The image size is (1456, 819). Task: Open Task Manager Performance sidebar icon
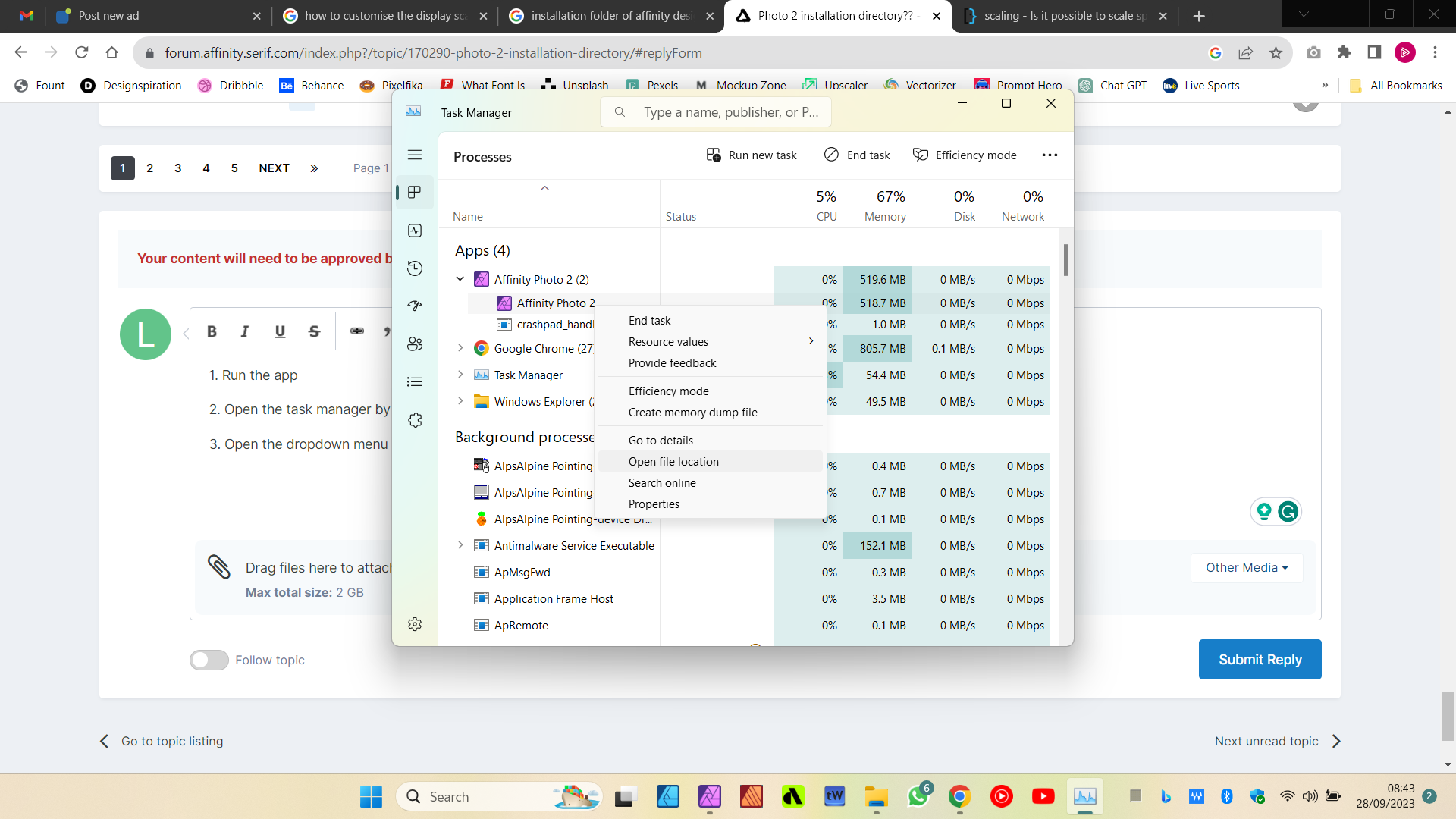(x=415, y=231)
